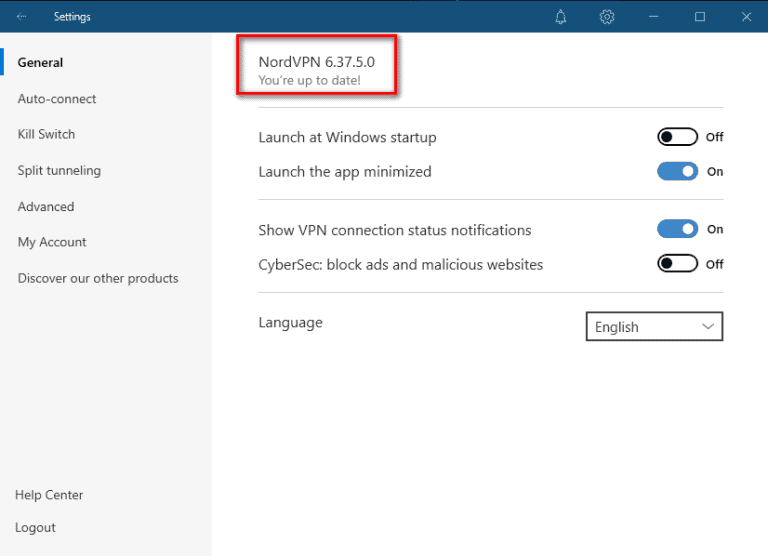Open the notifications bell icon

pos(561,17)
